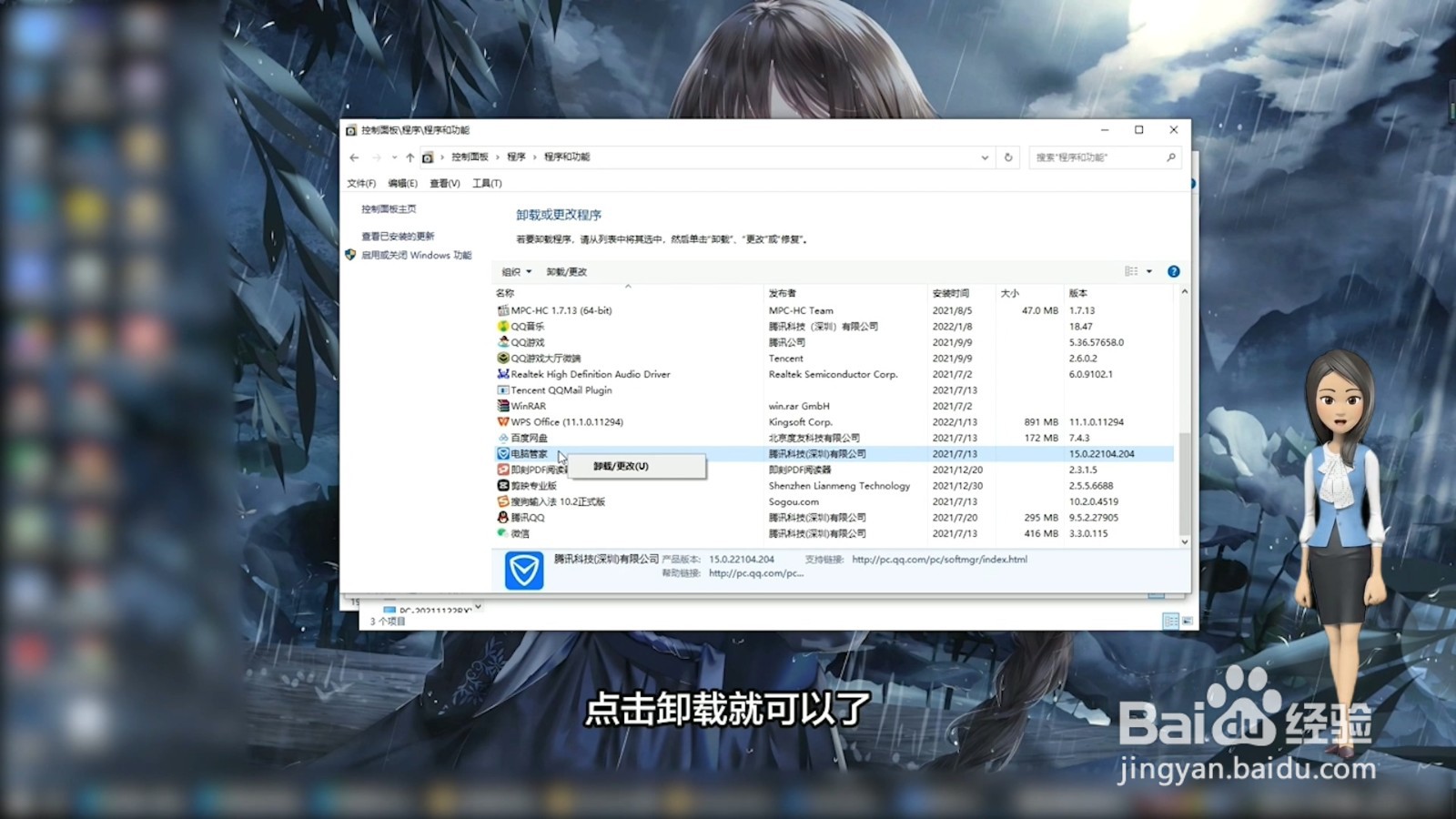1456x819 pixels.
Task: Click 控制面板 breadcrumb segment
Action: [470, 157]
